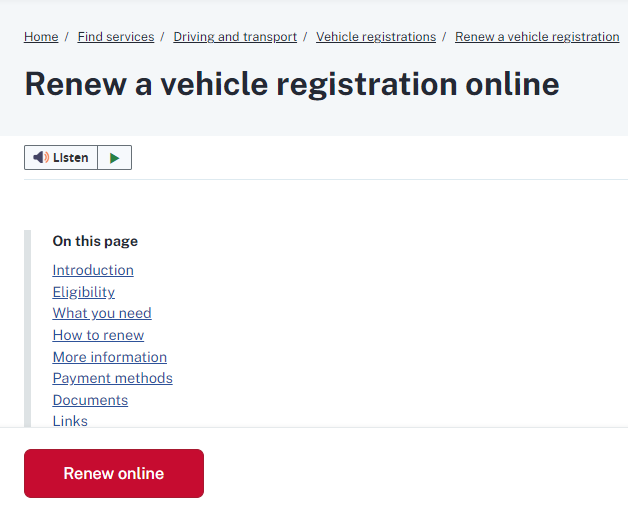
Task: Click the On this page heading
Action: pyautogui.click(x=95, y=241)
